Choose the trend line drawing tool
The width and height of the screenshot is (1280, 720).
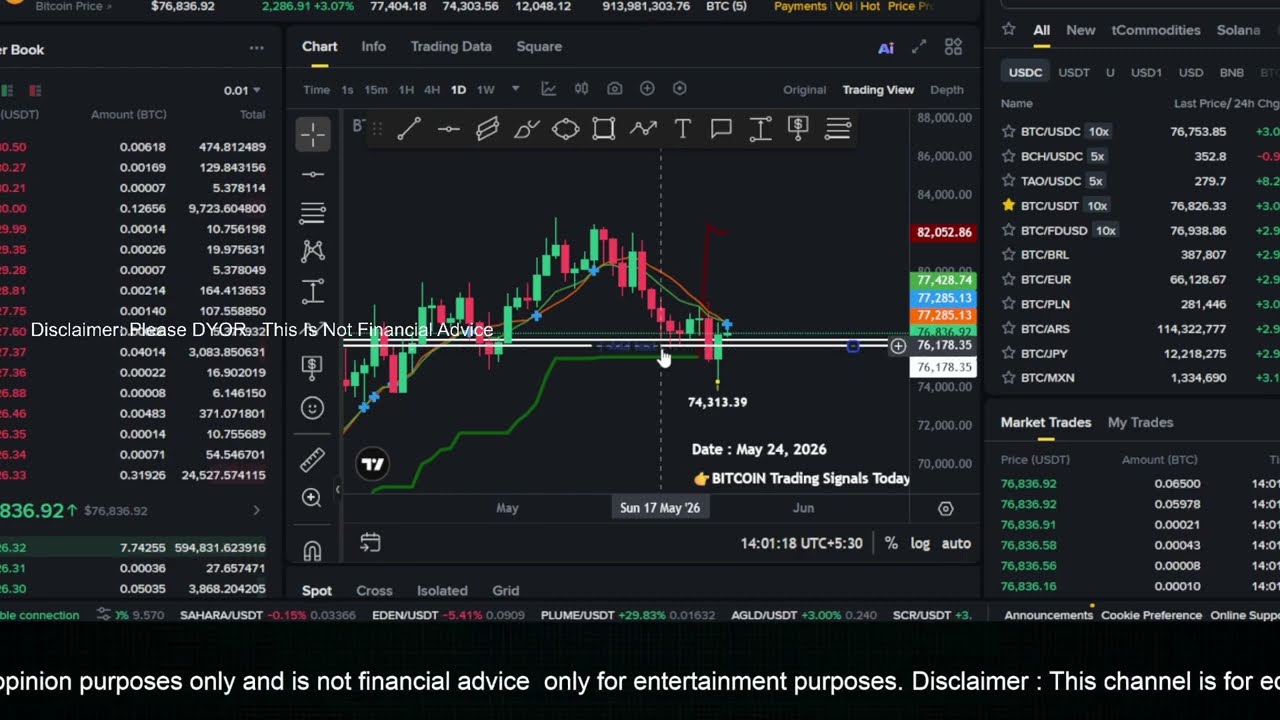pos(409,129)
